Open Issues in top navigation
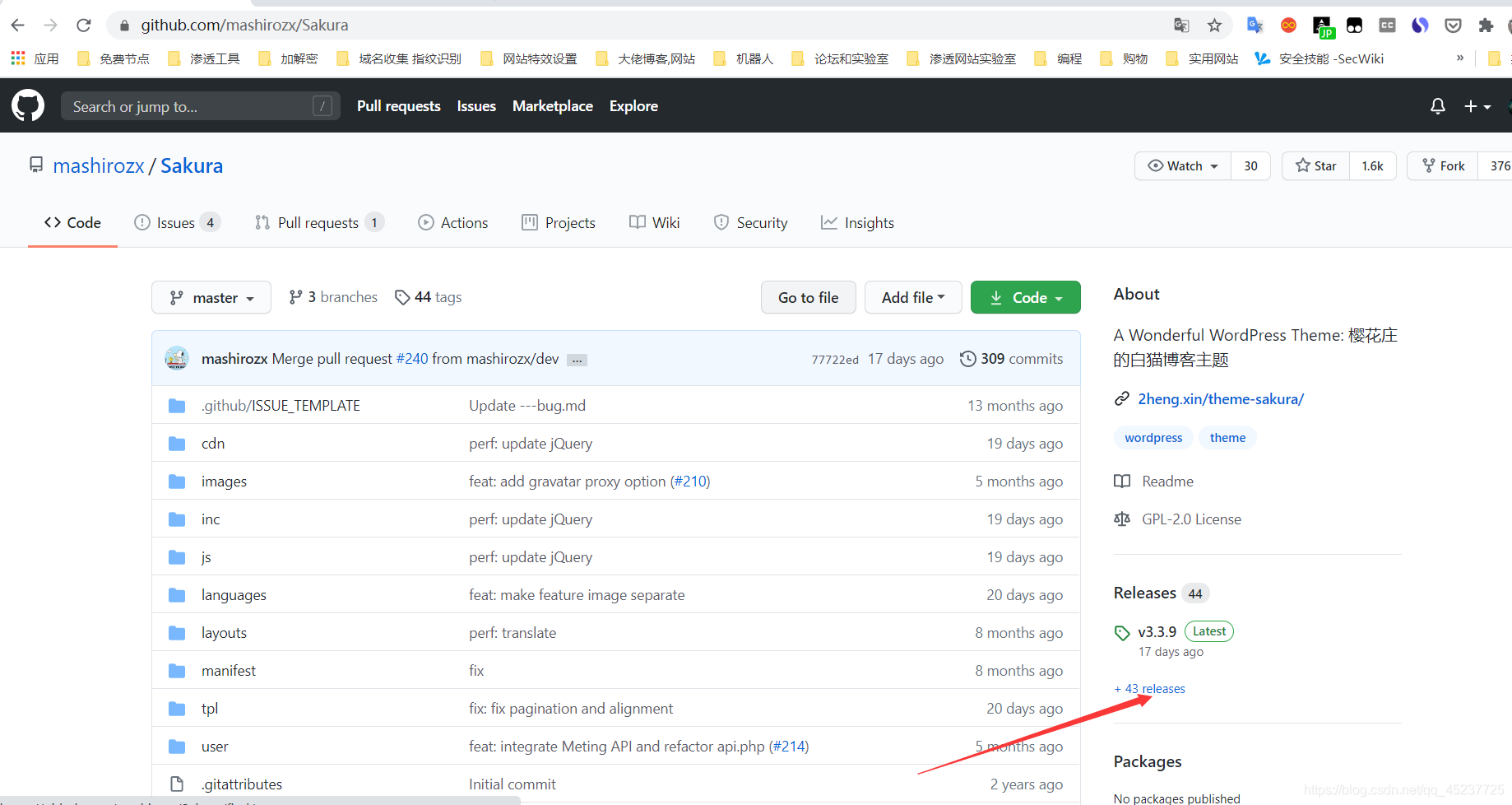The width and height of the screenshot is (1512, 805). tap(476, 106)
